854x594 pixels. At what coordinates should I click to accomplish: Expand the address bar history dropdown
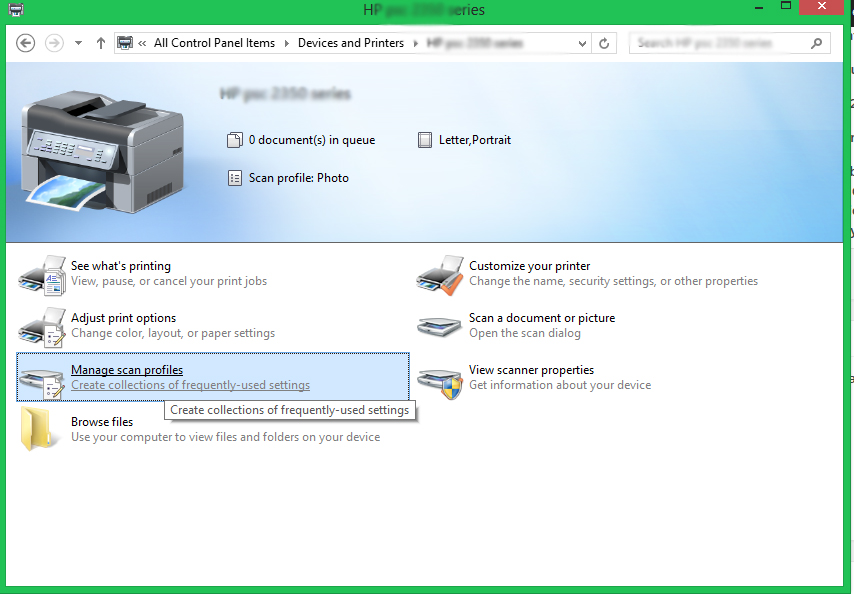click(583, 43)
